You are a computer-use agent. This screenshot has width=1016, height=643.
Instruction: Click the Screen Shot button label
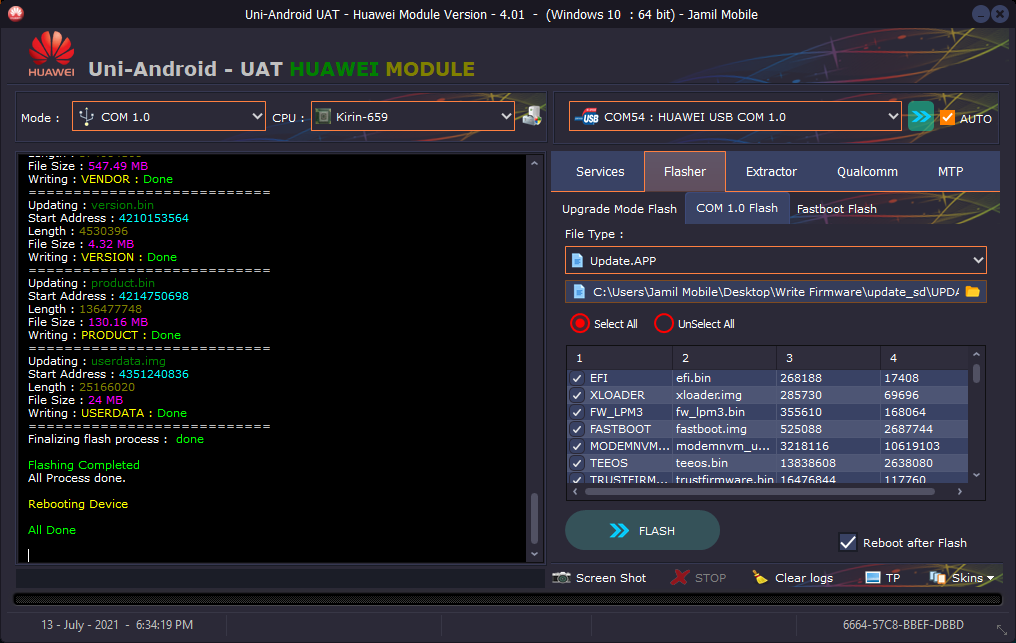tap(610, 578)
